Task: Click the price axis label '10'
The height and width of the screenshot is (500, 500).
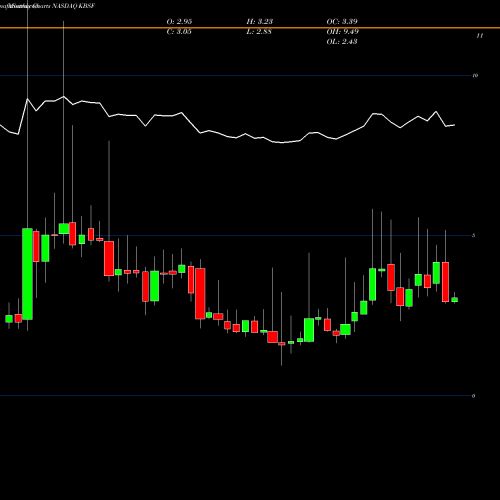Action: click(475, 76)
